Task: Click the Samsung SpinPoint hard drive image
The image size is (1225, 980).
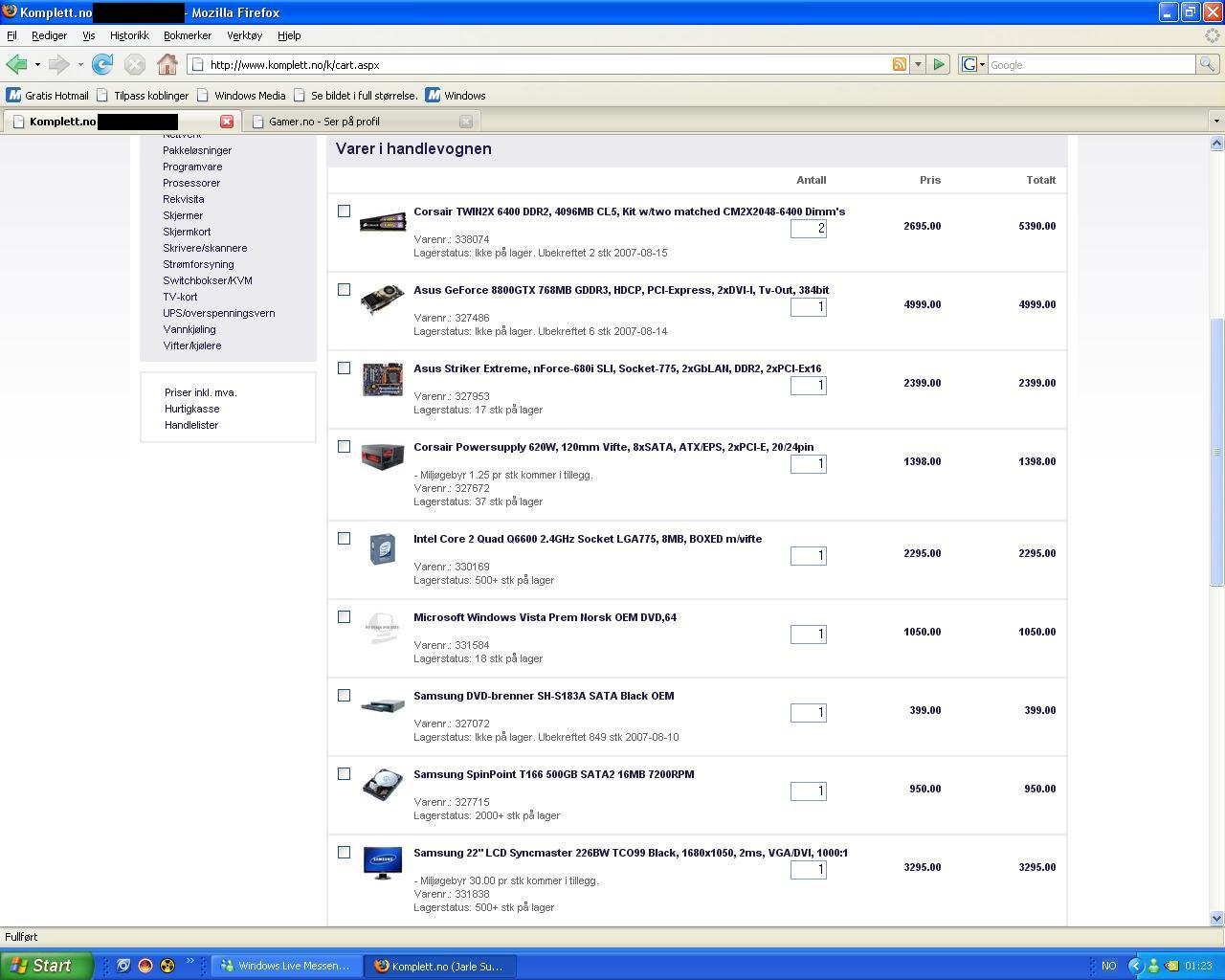Action: pos(383,784)
